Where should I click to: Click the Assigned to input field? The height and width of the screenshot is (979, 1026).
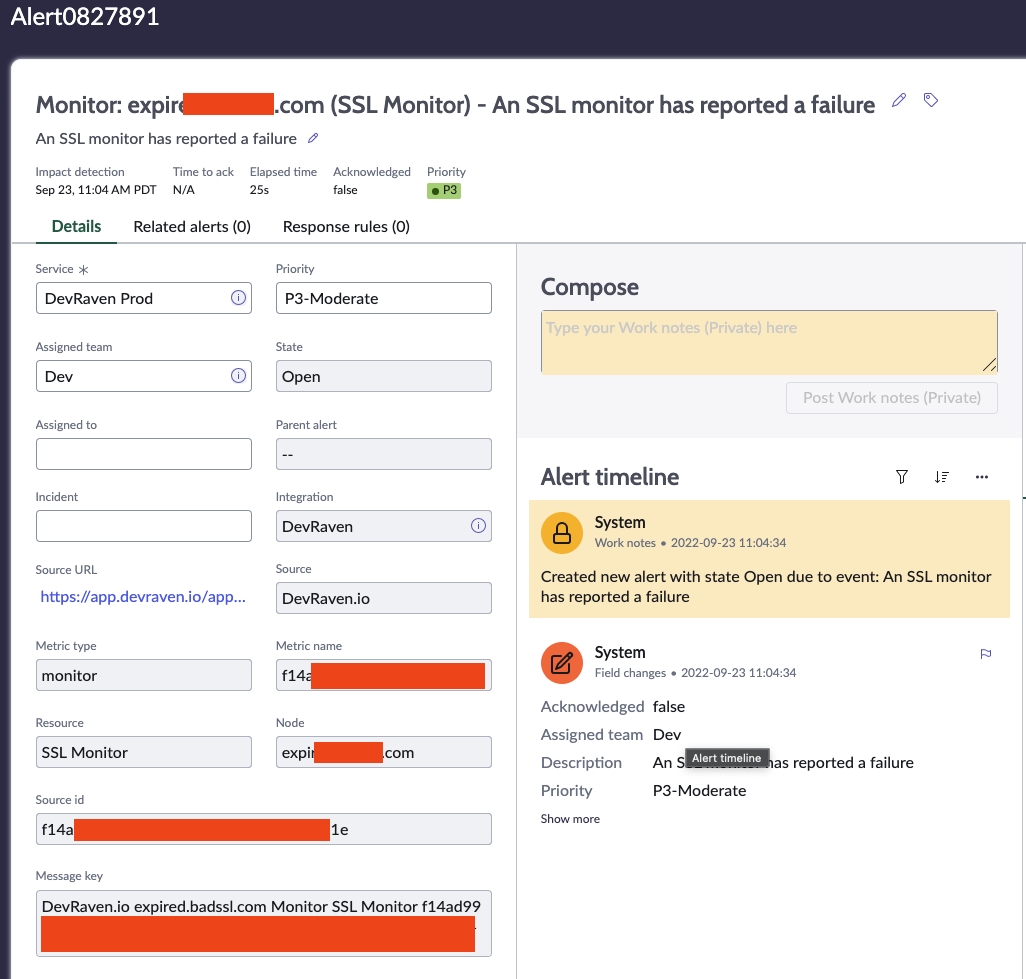coord(143,454)
